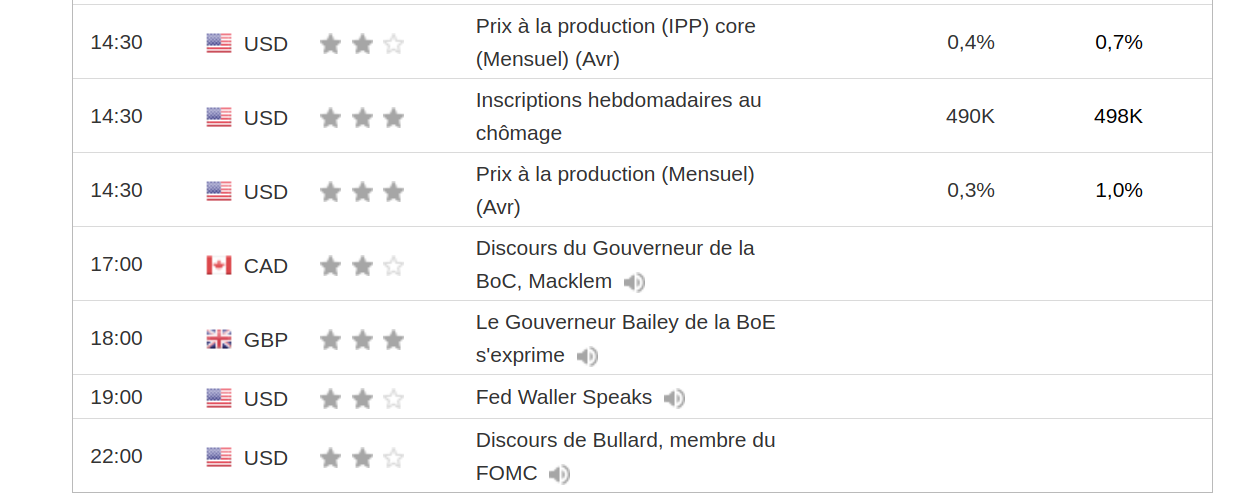Viewport: 1239px width, 498px height.
Task: Click UK flag in GBP row
Action: 219,339
